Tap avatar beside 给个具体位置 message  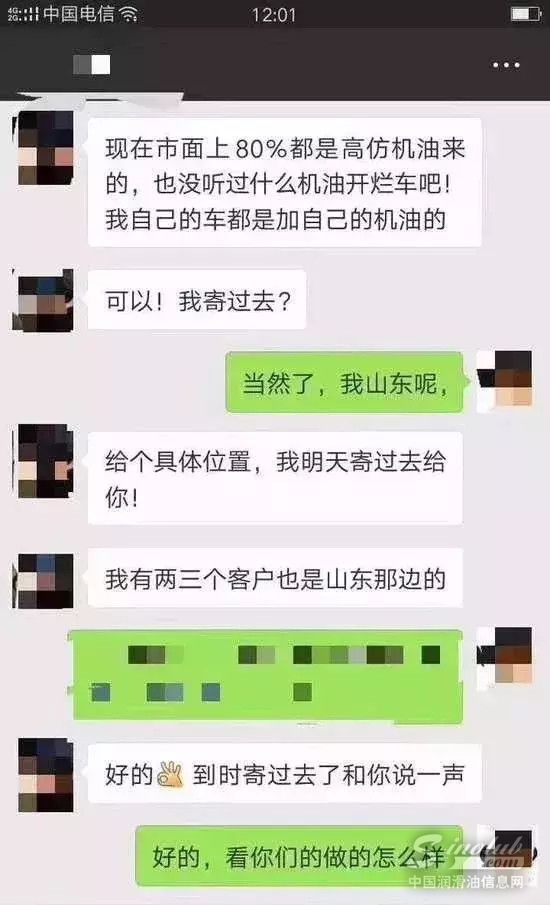pyautogui.click(x=46, y=462)
